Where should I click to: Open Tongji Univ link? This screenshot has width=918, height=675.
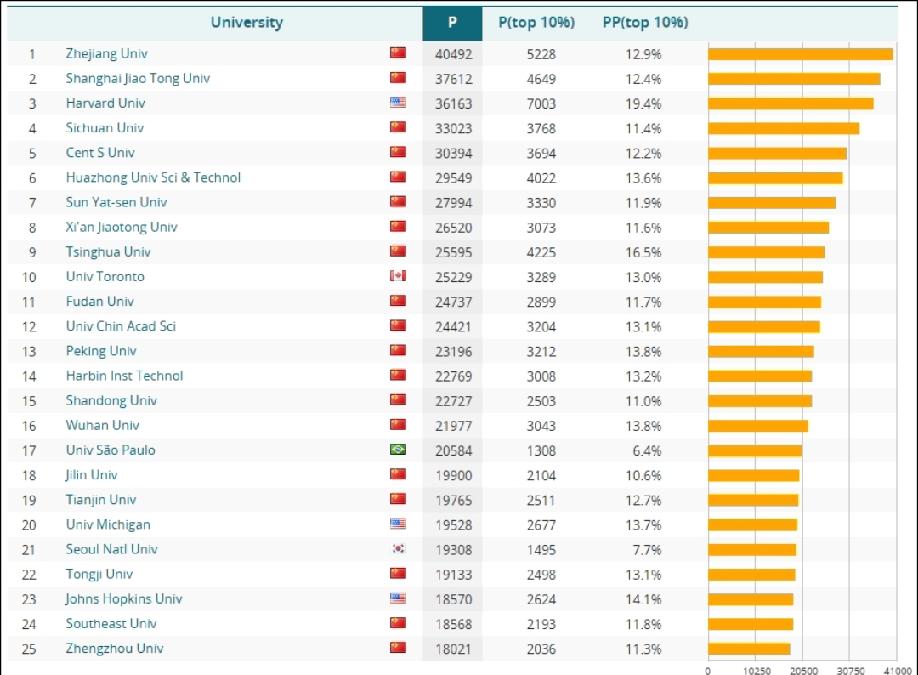pos(100,574)
